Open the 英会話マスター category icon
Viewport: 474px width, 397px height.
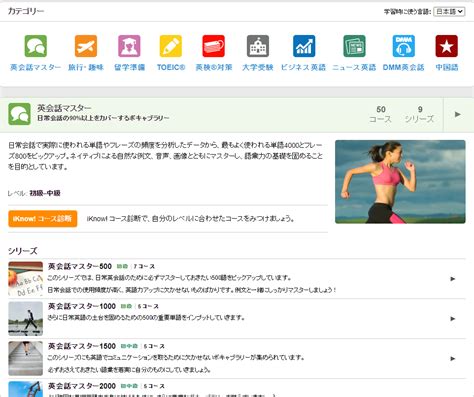pos(36,46)
